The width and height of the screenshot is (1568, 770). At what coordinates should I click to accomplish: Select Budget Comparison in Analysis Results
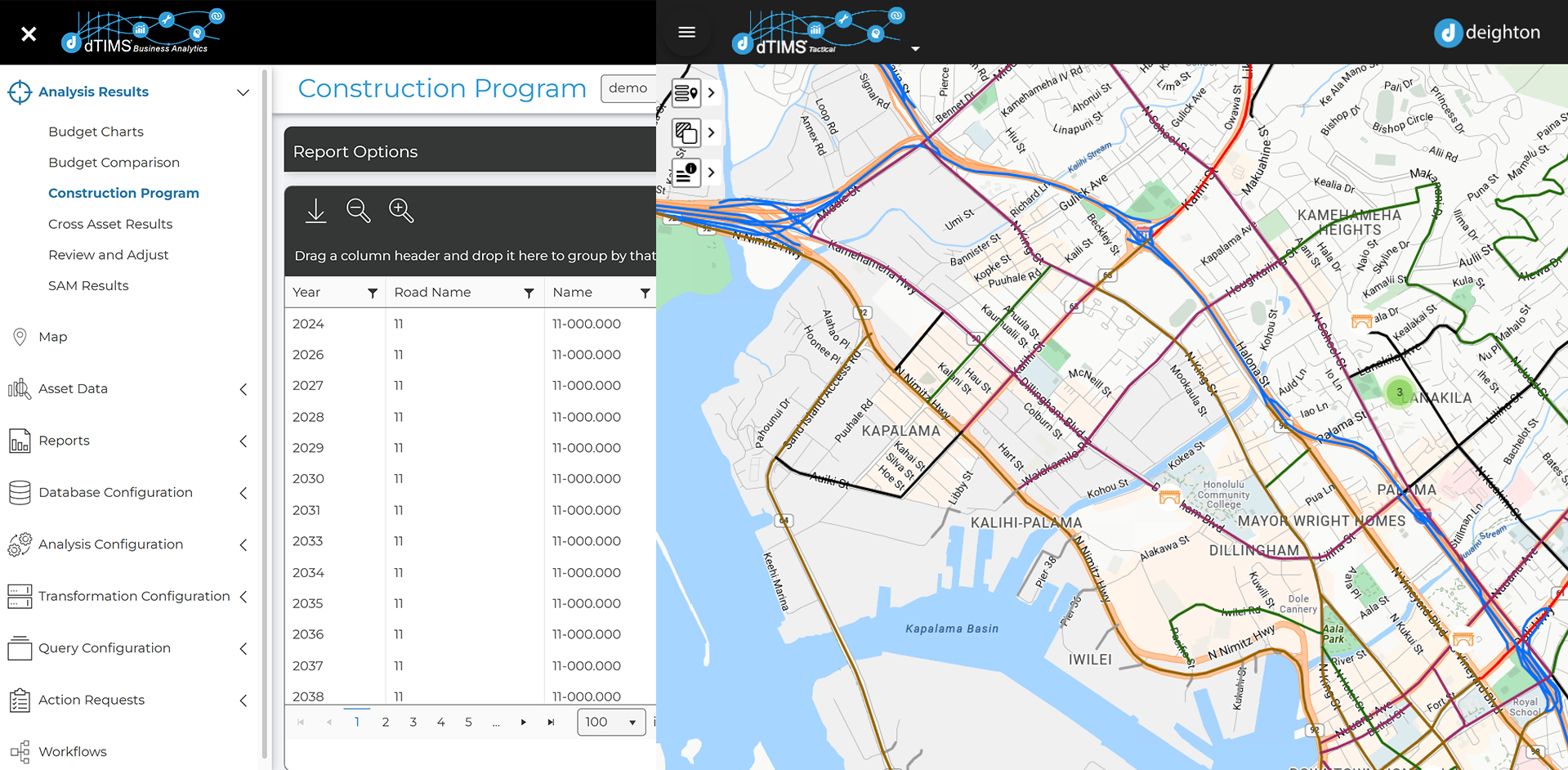click(114, 162)
